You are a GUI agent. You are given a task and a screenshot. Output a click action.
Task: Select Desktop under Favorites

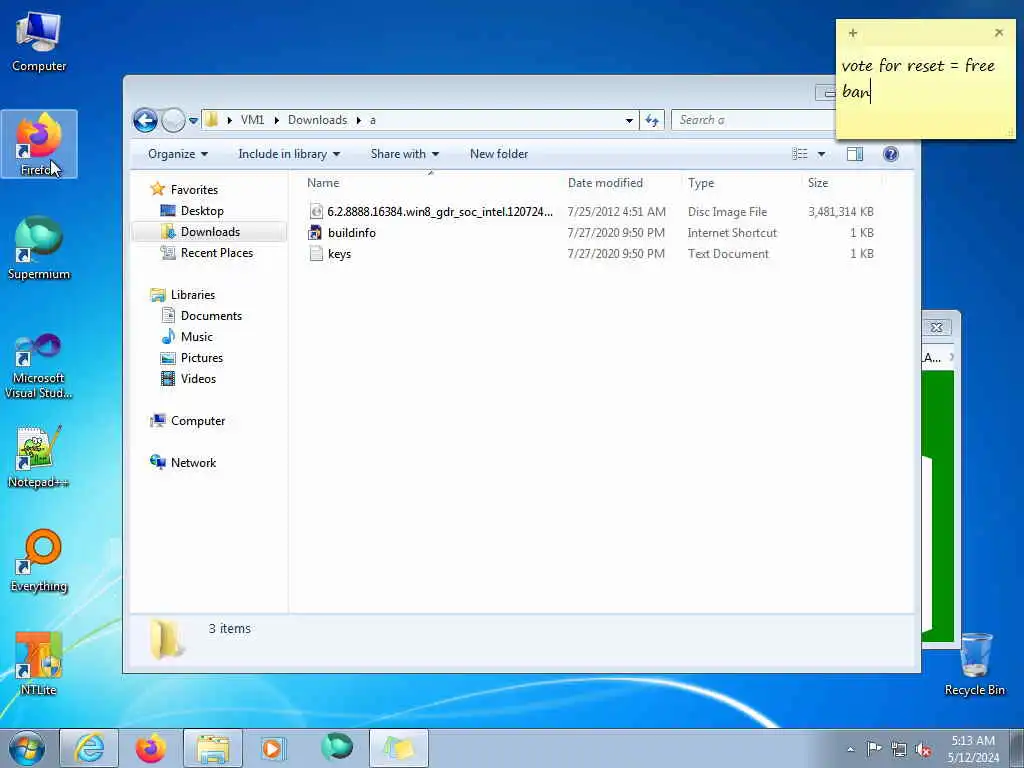click(202, 211)
